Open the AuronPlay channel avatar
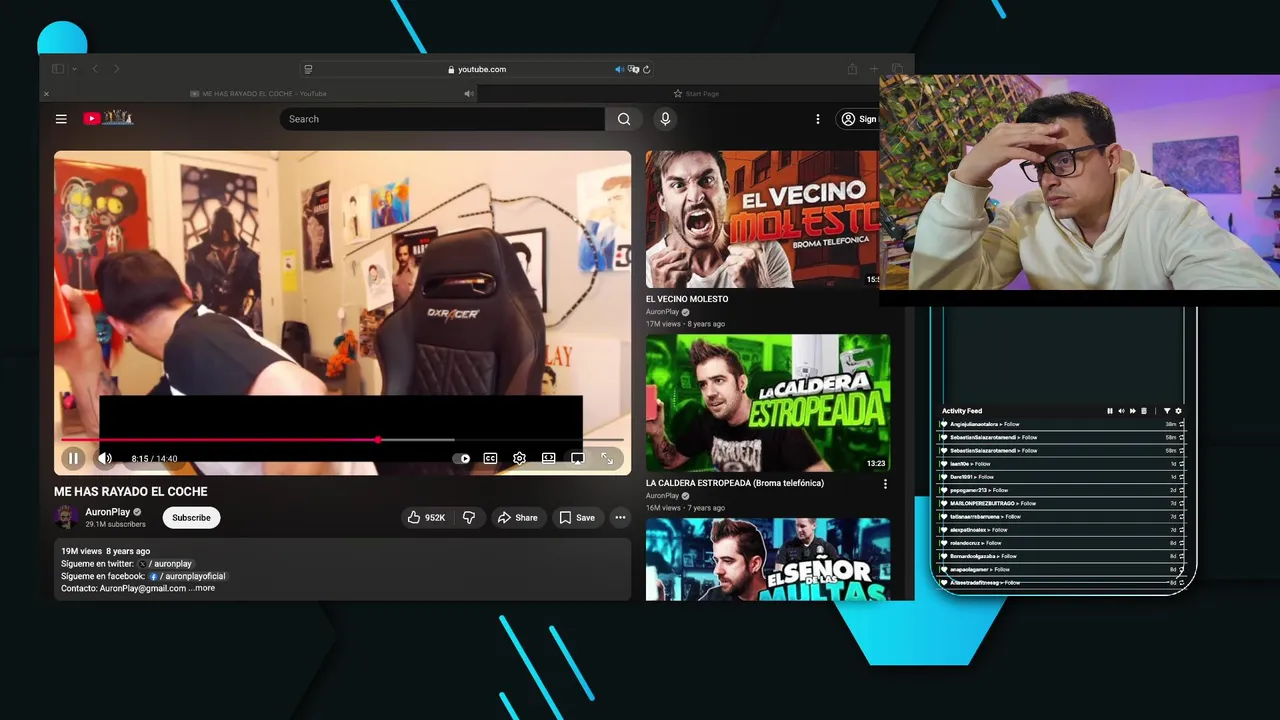Viewport: 1280px width, 720px height. [66, 517]
